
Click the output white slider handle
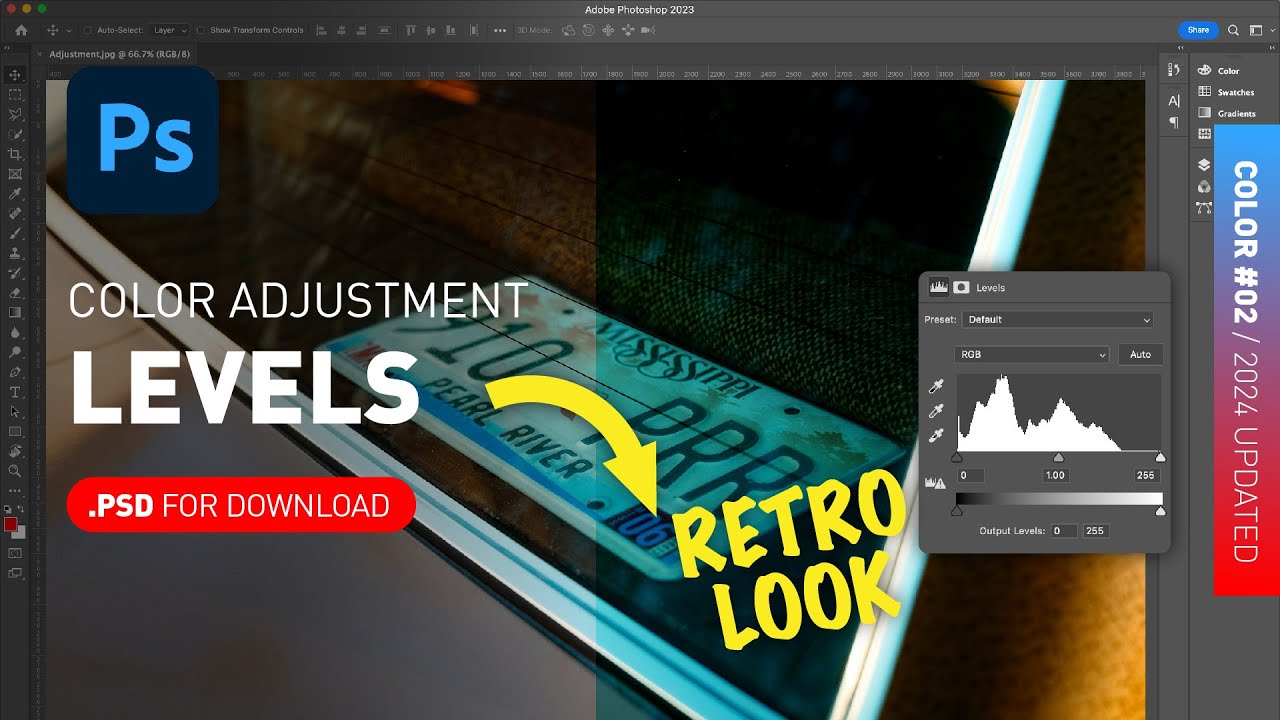(x=1160, y=512)
